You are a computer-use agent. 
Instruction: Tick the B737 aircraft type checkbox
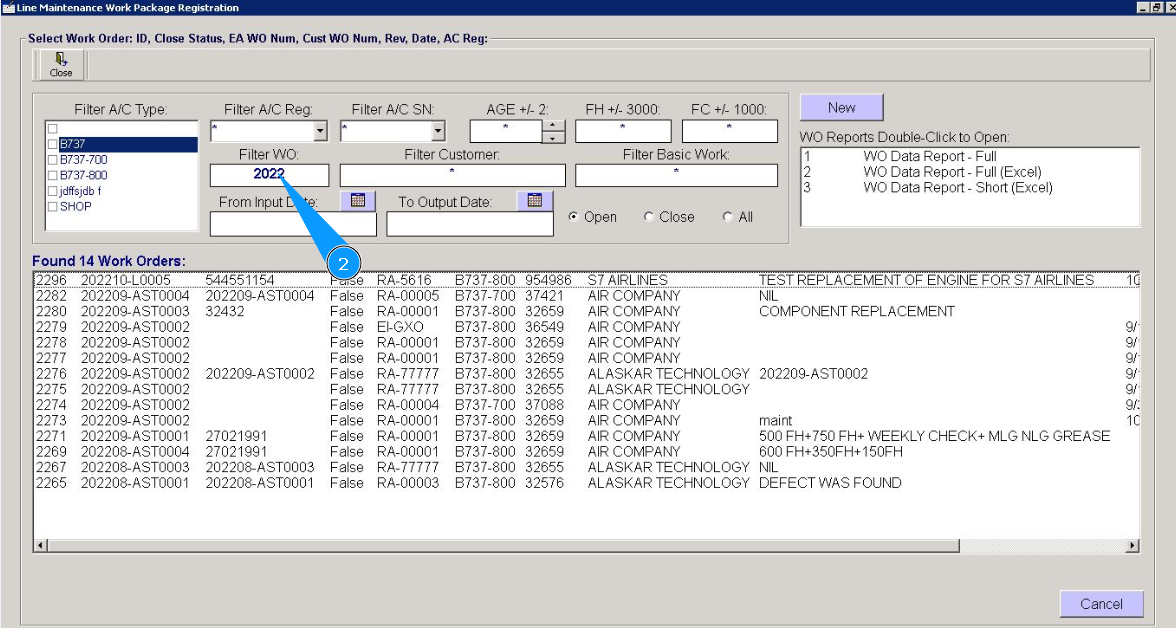(52, 144)
